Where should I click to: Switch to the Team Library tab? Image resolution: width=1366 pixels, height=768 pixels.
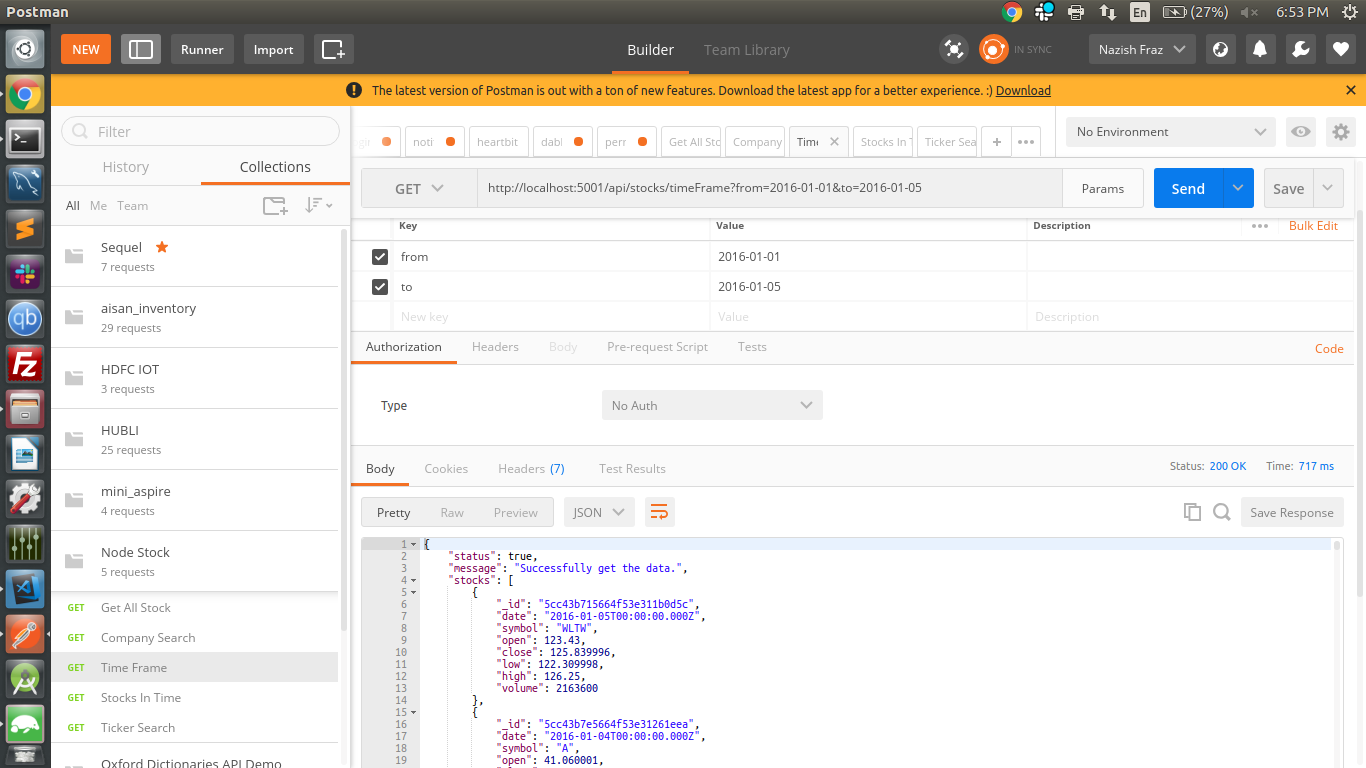point(747,50)
